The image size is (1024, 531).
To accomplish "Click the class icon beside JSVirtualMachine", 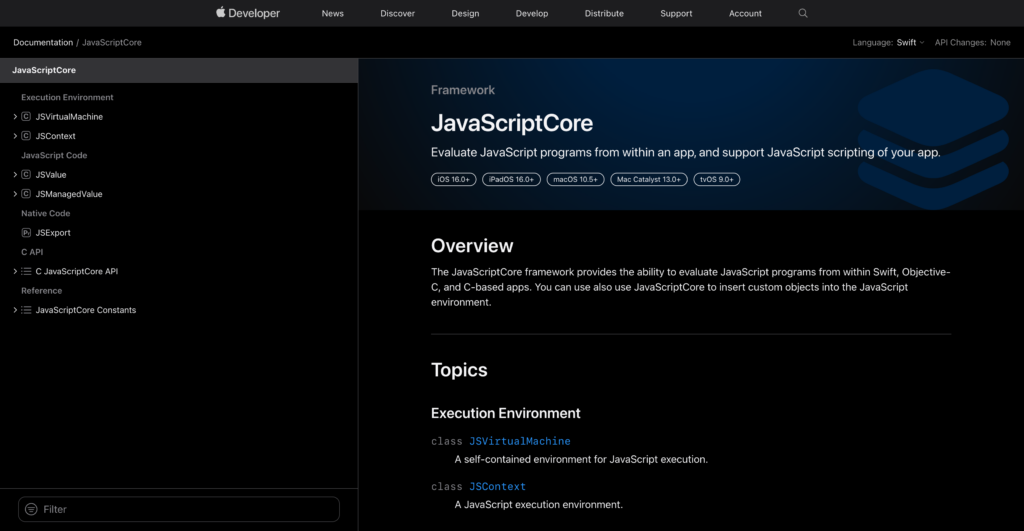I will pyautogui.click(x=26, y=117).
